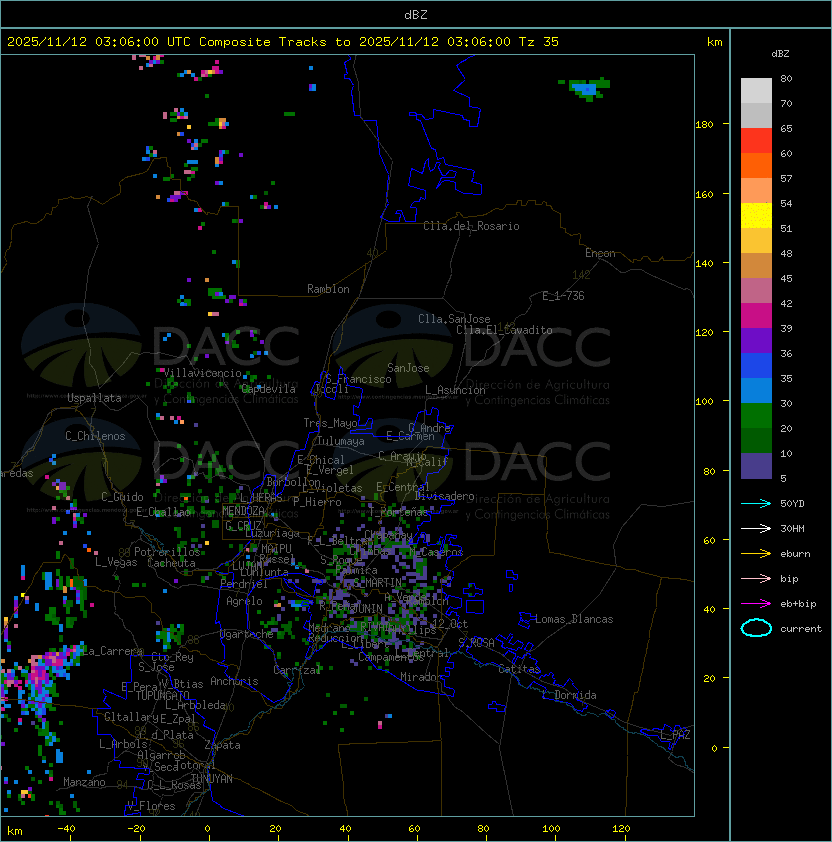Click the 'Tz 35' text in header
Viewport: 832px width, 842px height.
point(539,42)
